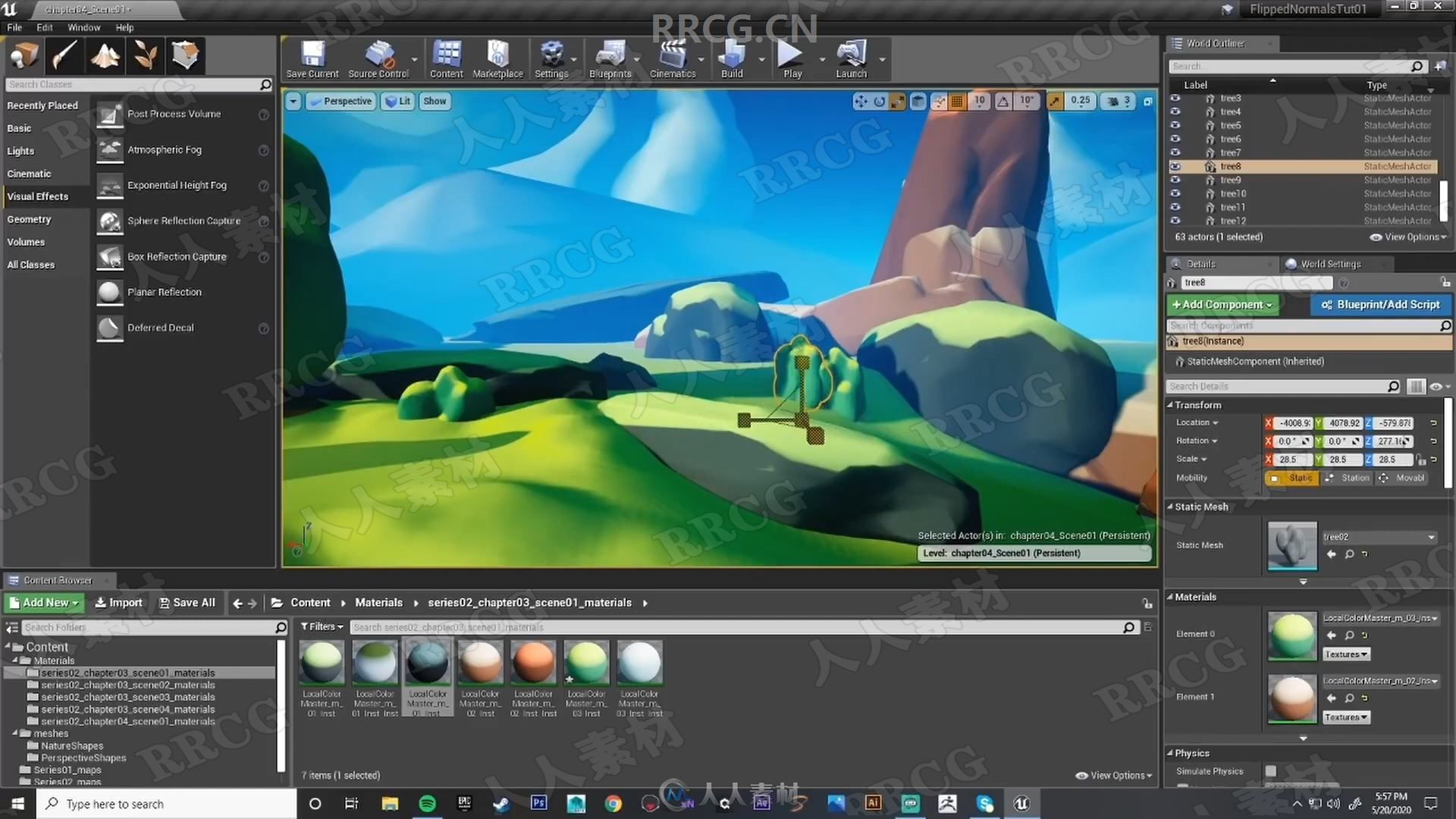
Task: Toggle Simulate Physics checkbox
Action: click(x=1271, y=770)
